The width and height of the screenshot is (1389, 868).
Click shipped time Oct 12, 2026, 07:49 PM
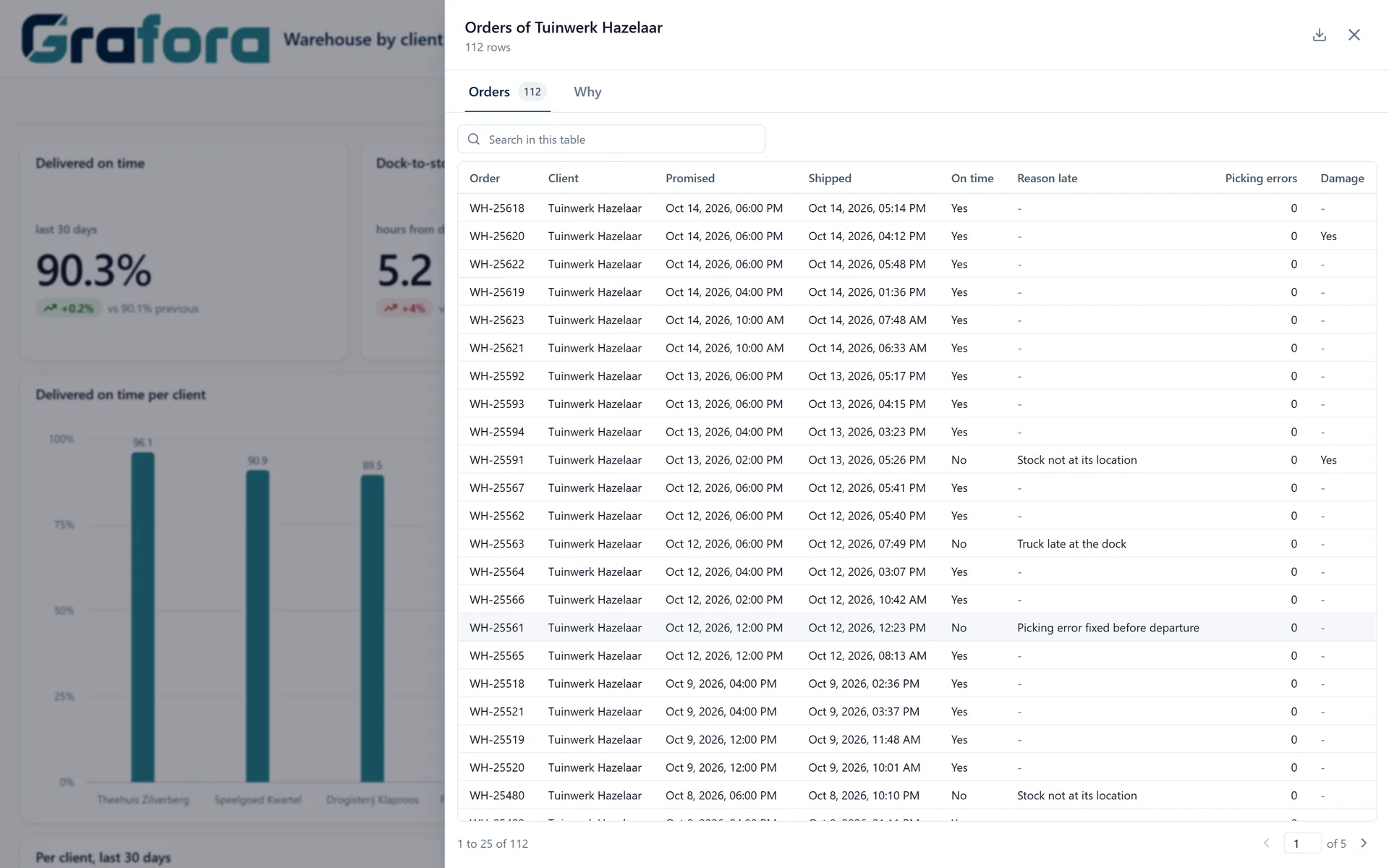point(867,544)
